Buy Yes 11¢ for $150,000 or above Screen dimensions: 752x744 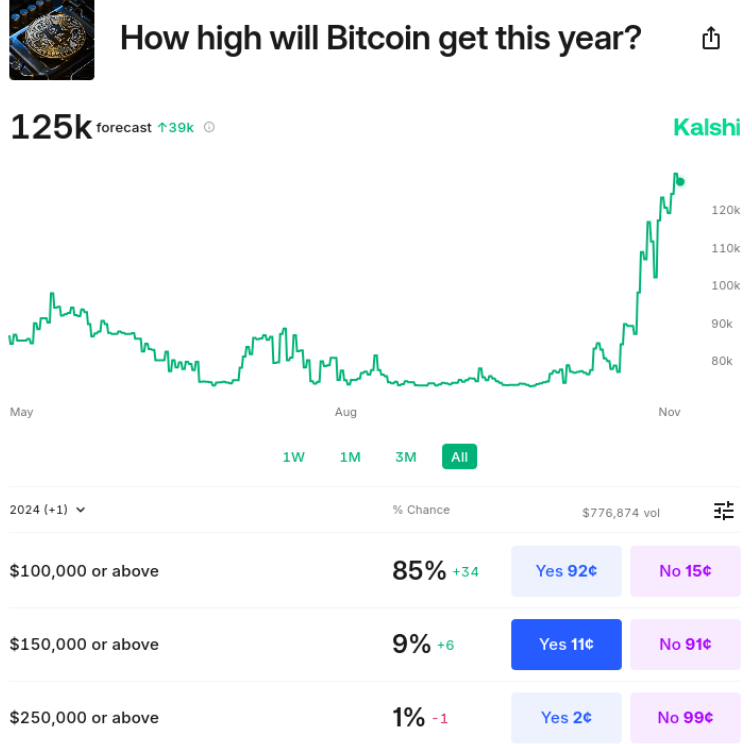click(x=566, y=644)
